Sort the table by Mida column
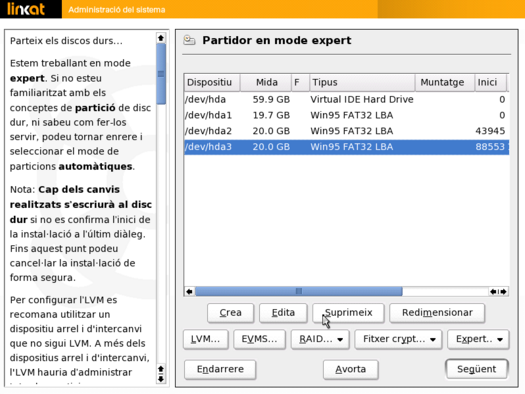 (x=266, y=82)
